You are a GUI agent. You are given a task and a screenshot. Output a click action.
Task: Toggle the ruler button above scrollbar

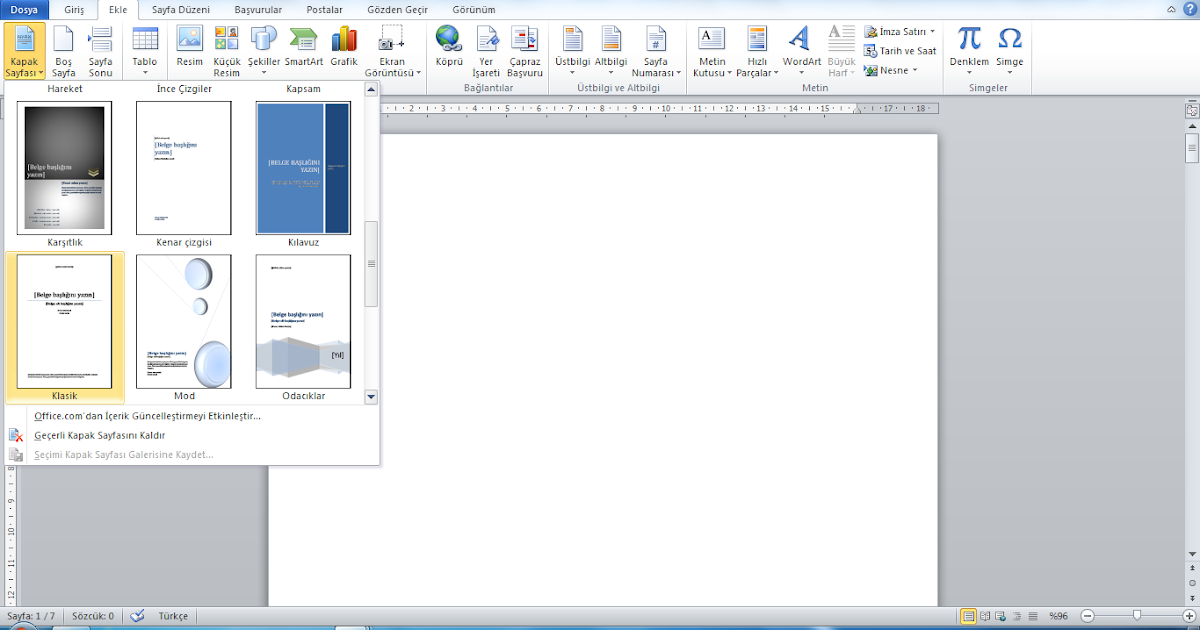1192,111
